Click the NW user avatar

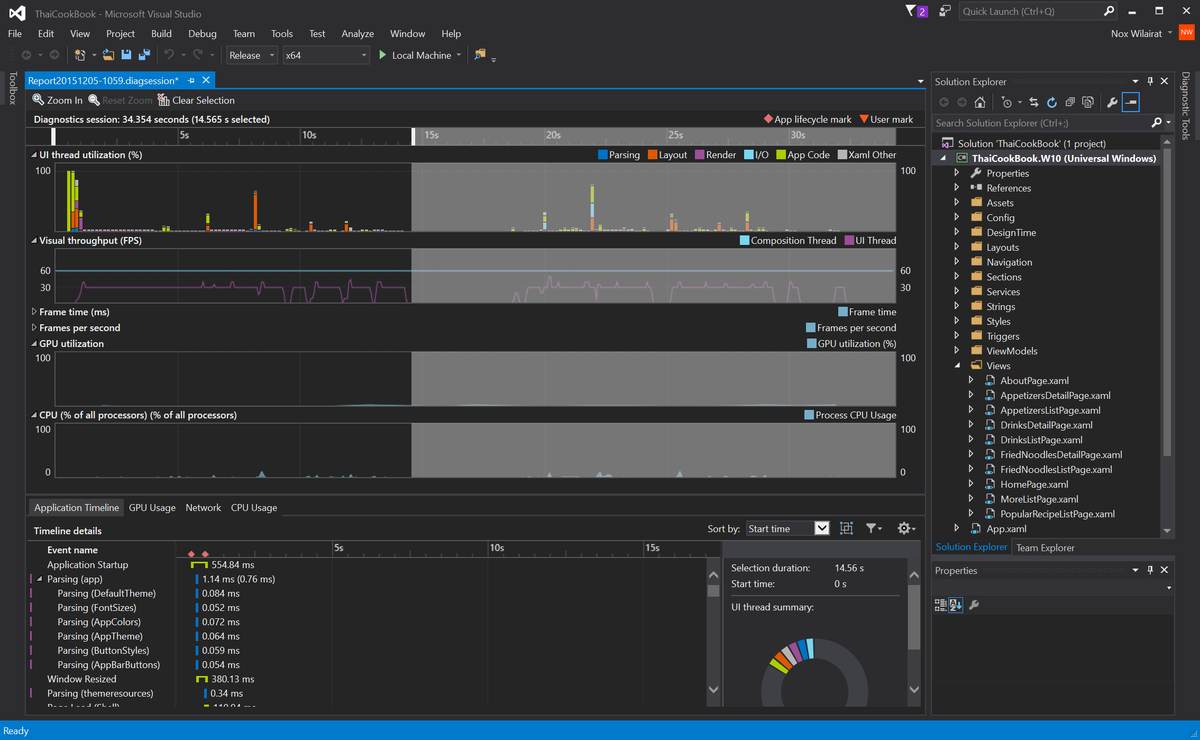click(x=1186, y=33)
